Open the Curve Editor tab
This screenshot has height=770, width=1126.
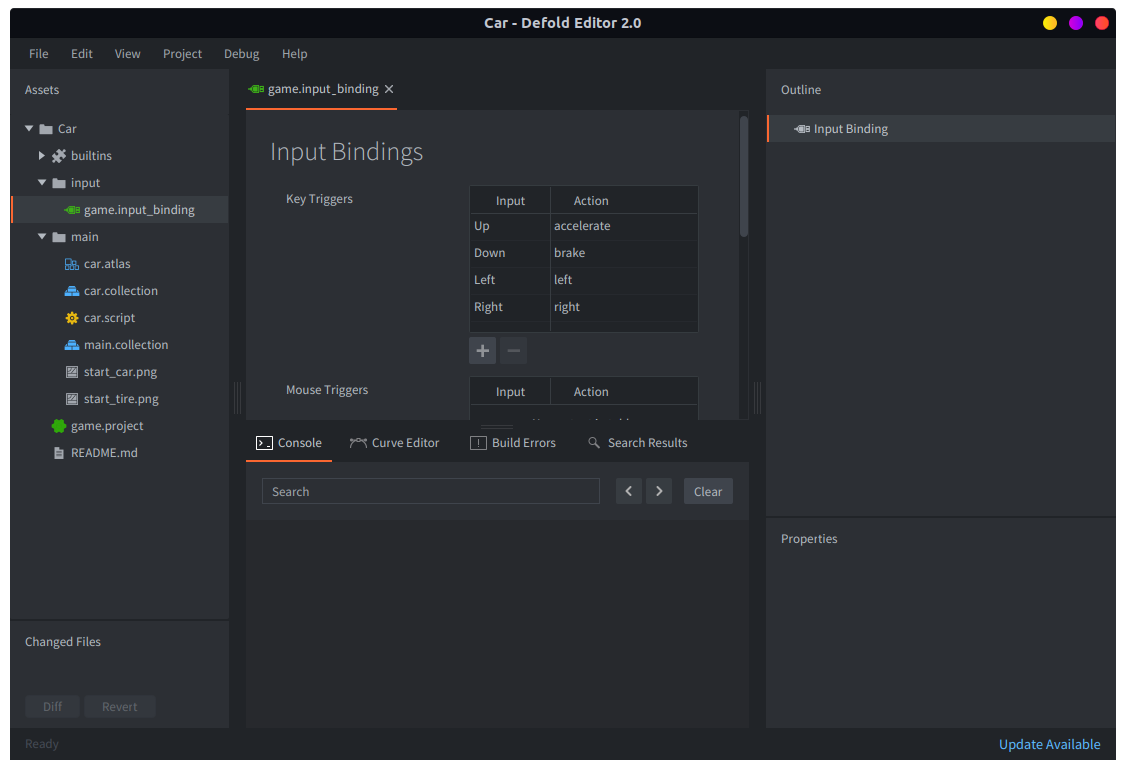[394, 443]
